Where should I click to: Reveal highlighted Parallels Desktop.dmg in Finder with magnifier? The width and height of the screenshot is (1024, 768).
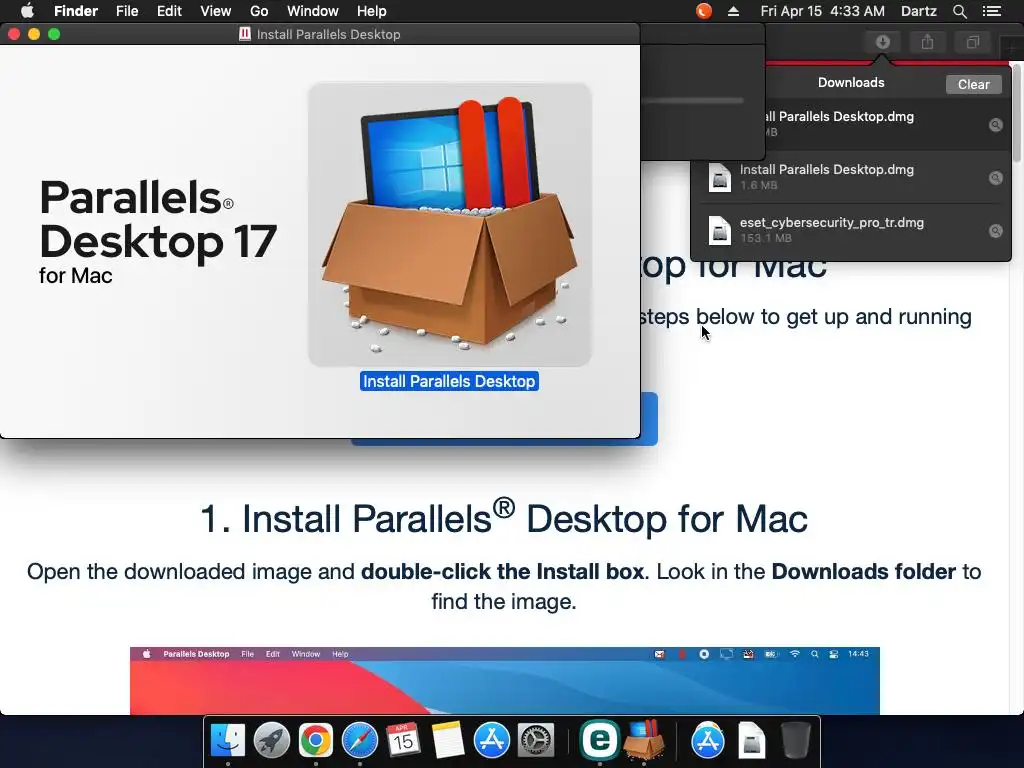(995, 125)
